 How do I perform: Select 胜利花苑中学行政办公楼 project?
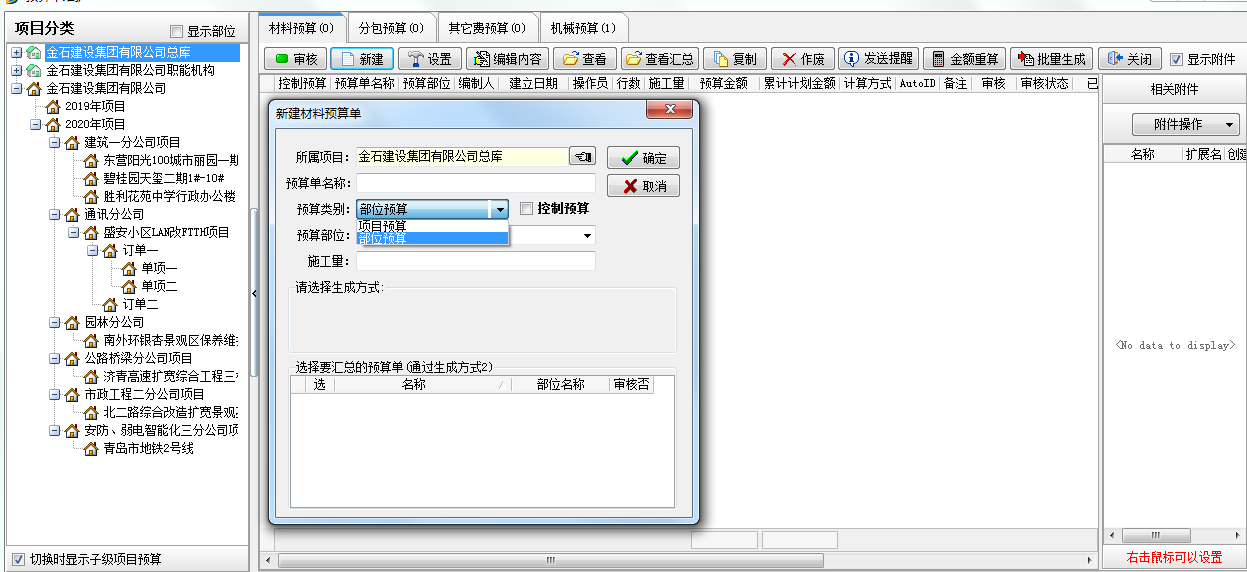coord(170,196)
